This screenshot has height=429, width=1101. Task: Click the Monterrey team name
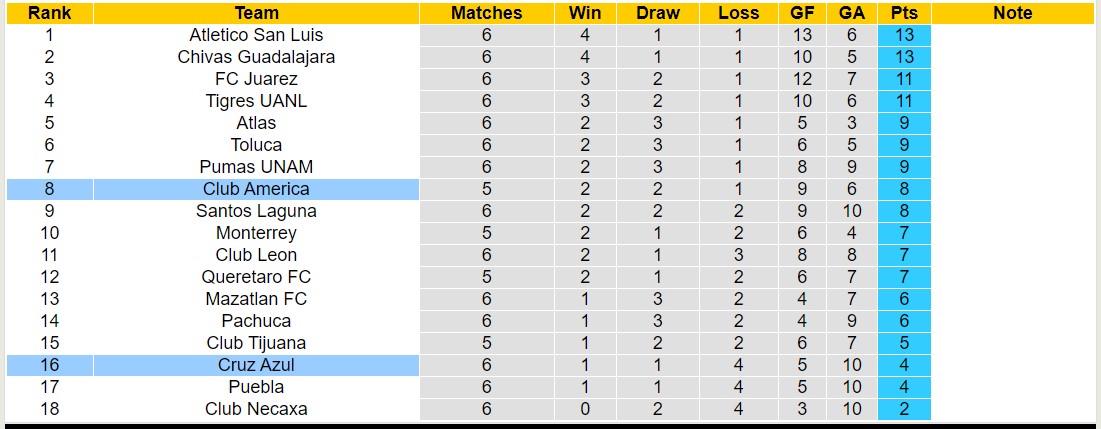point(256,233)
